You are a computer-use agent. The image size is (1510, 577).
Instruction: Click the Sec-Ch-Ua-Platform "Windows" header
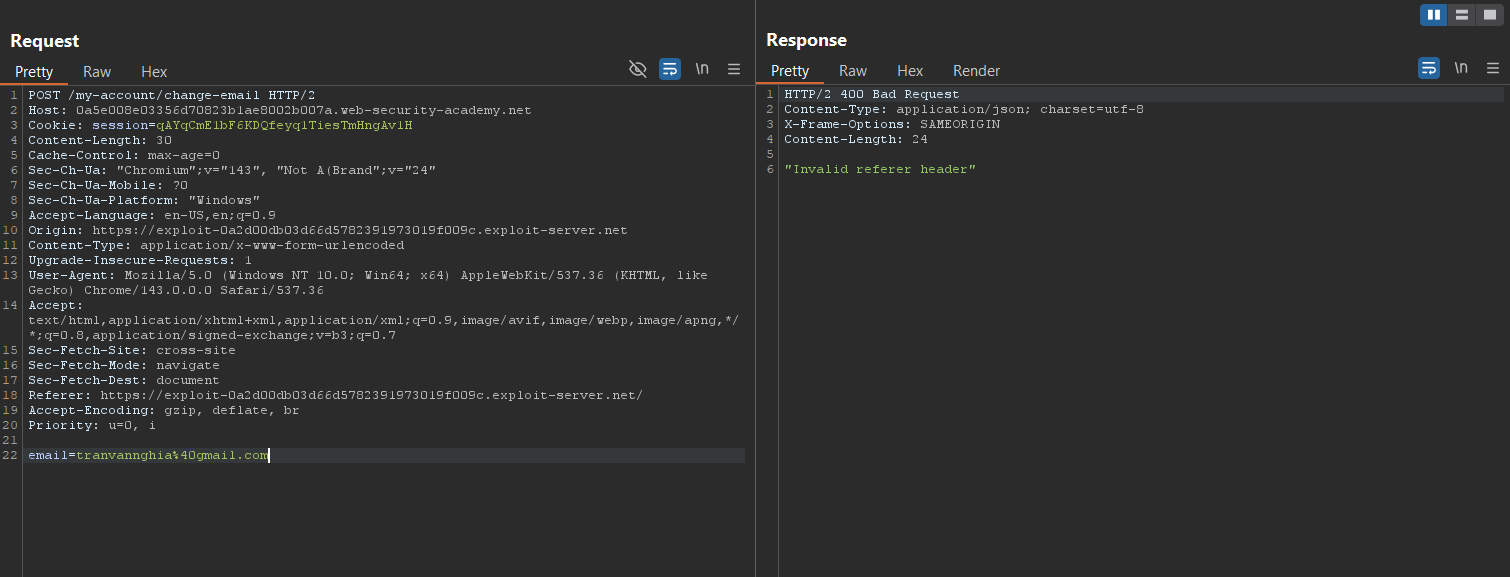click(x=144, y=200)
